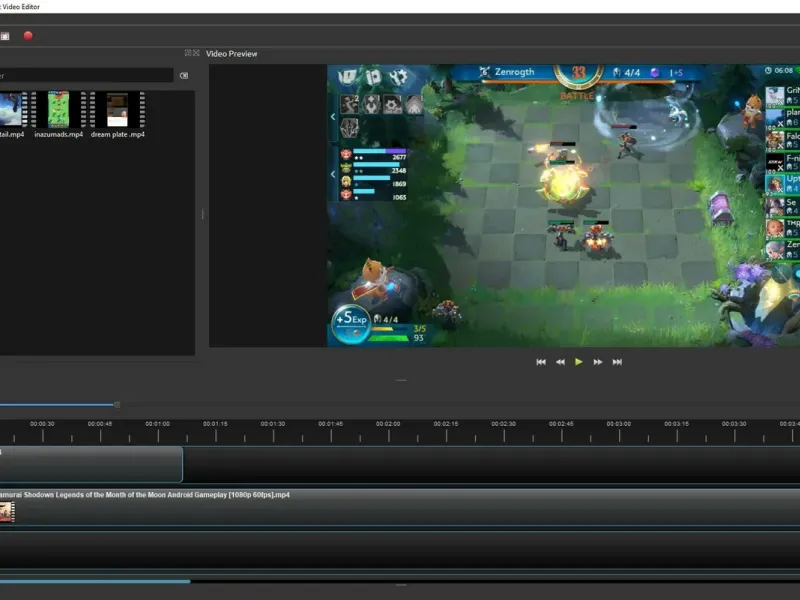Select the Samurai Shodown clip on timeline

[x=400, y=511]
